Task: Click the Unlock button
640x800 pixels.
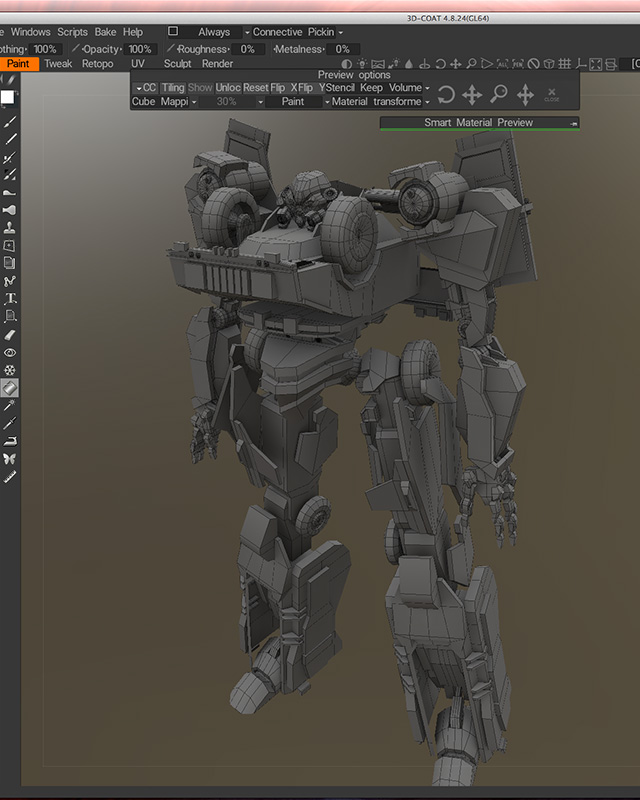Action: [228, 88]
